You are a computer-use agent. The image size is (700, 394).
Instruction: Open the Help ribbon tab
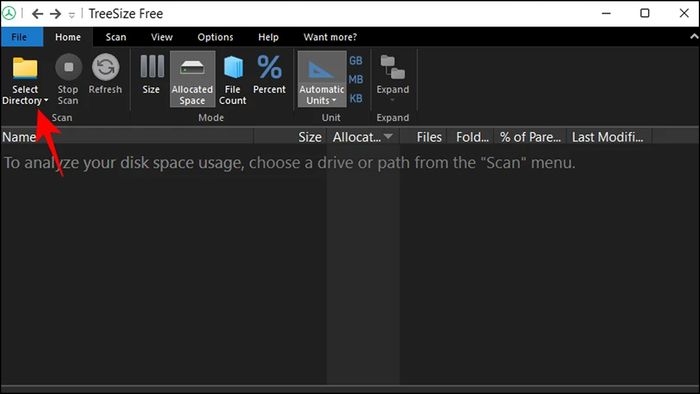coord(268,37)
